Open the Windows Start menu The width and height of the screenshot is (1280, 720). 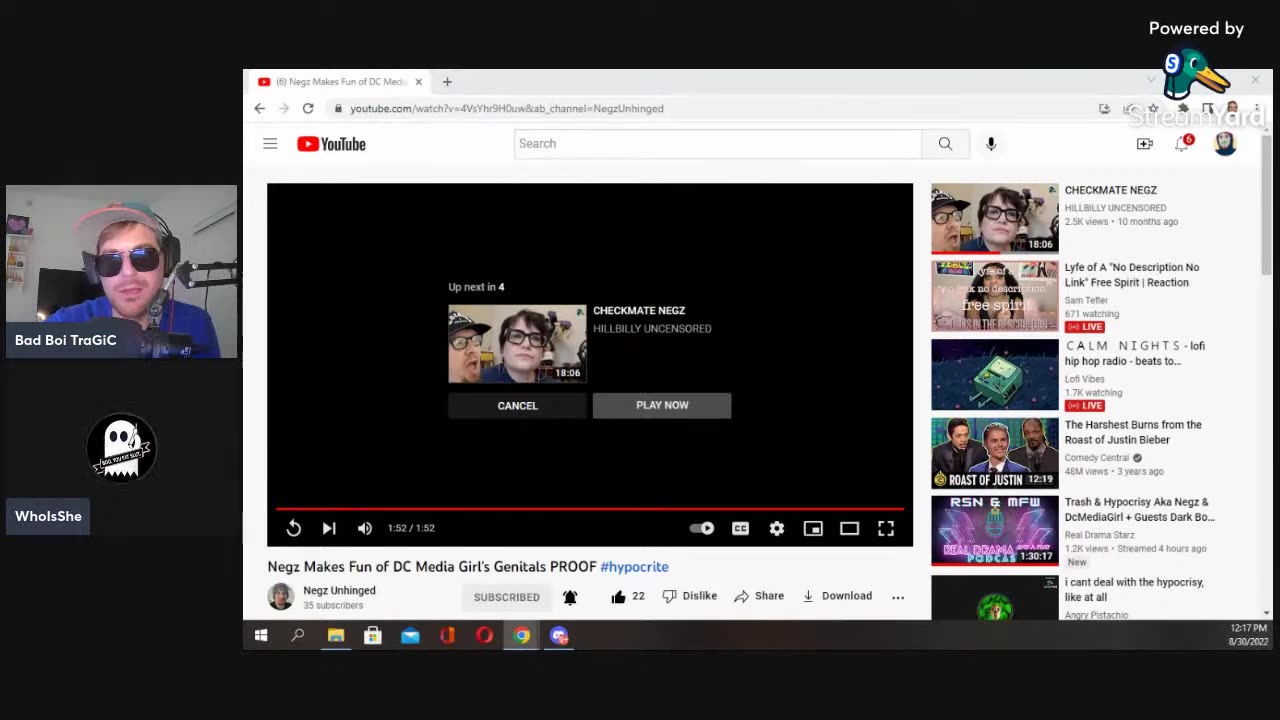(x=261, y=636)
